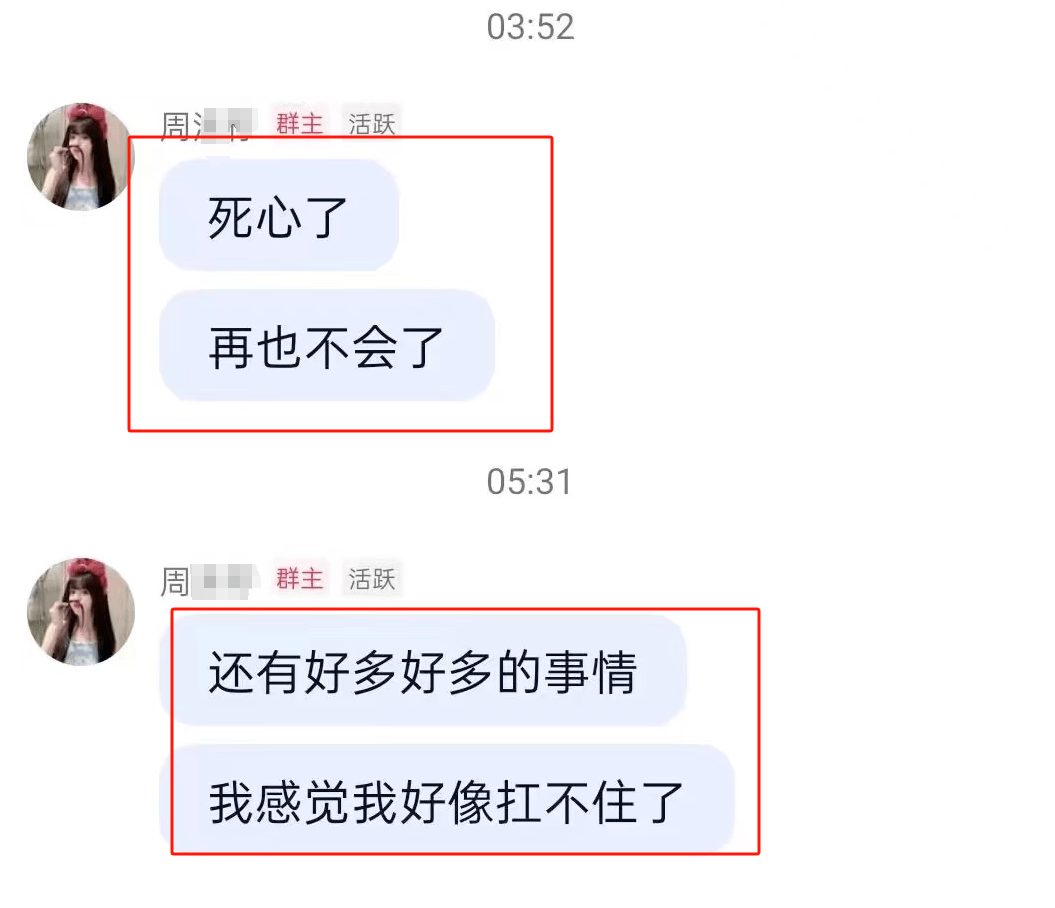Tap the 群主 badge above 还有好多好多的事情
This screenshot has width=1055, height=908.
point(299,578)
